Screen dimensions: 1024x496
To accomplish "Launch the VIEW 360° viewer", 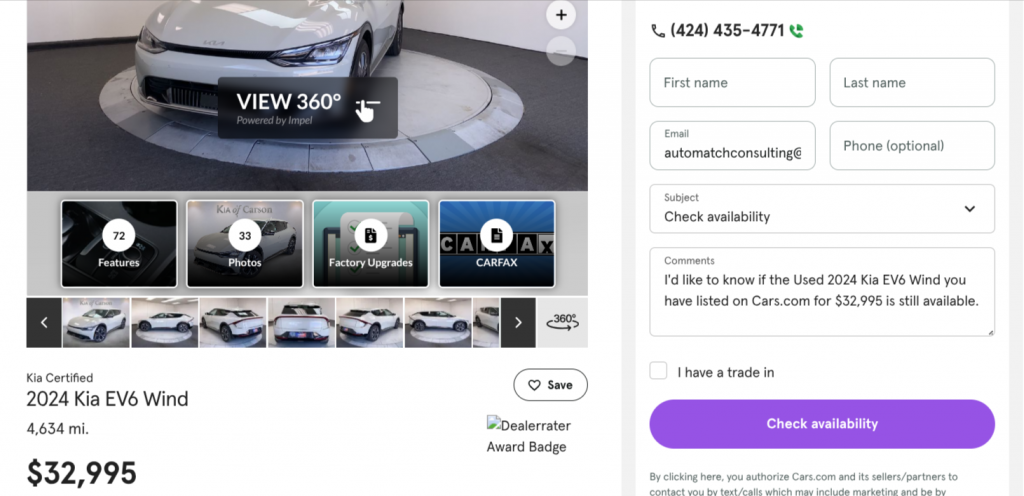I will point(308,108).
